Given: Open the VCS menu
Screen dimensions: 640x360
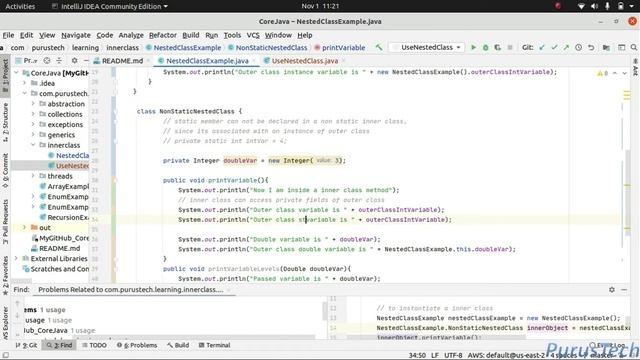Looking at the screenshot, I should pyautogui.click(x=253, y=35).
